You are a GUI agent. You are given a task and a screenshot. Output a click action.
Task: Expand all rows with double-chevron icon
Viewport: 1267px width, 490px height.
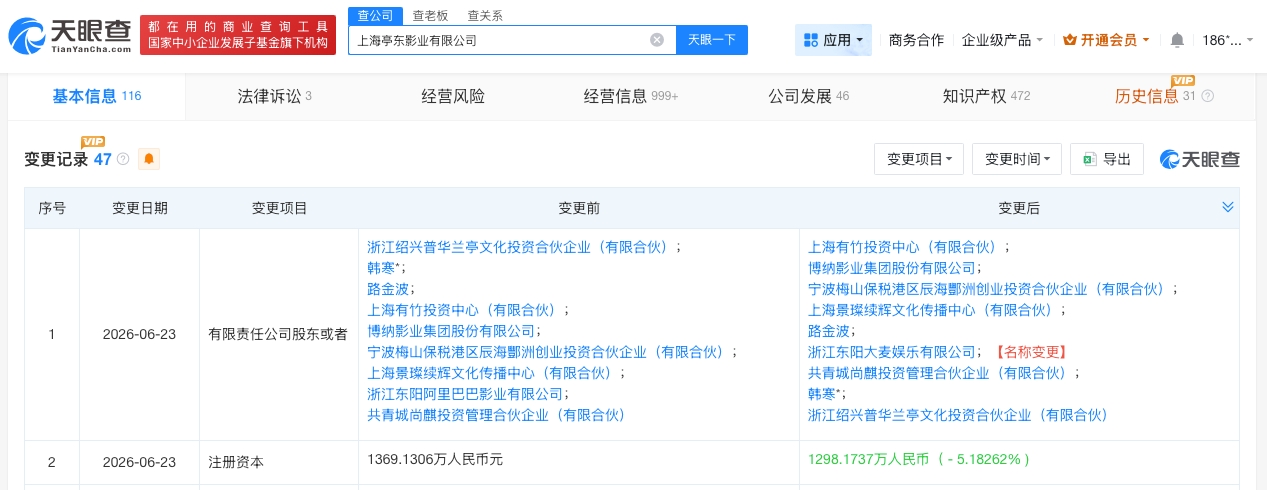pos(1228,207)
